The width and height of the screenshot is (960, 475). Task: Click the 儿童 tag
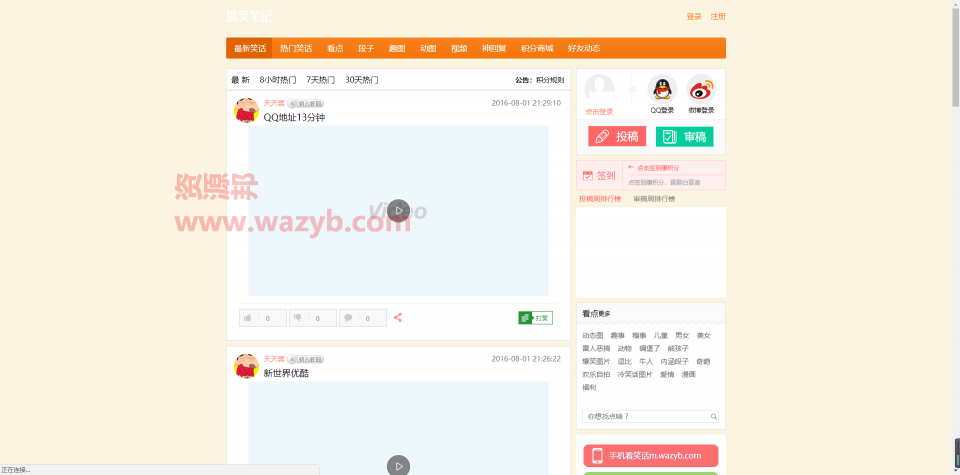[661, 335]
